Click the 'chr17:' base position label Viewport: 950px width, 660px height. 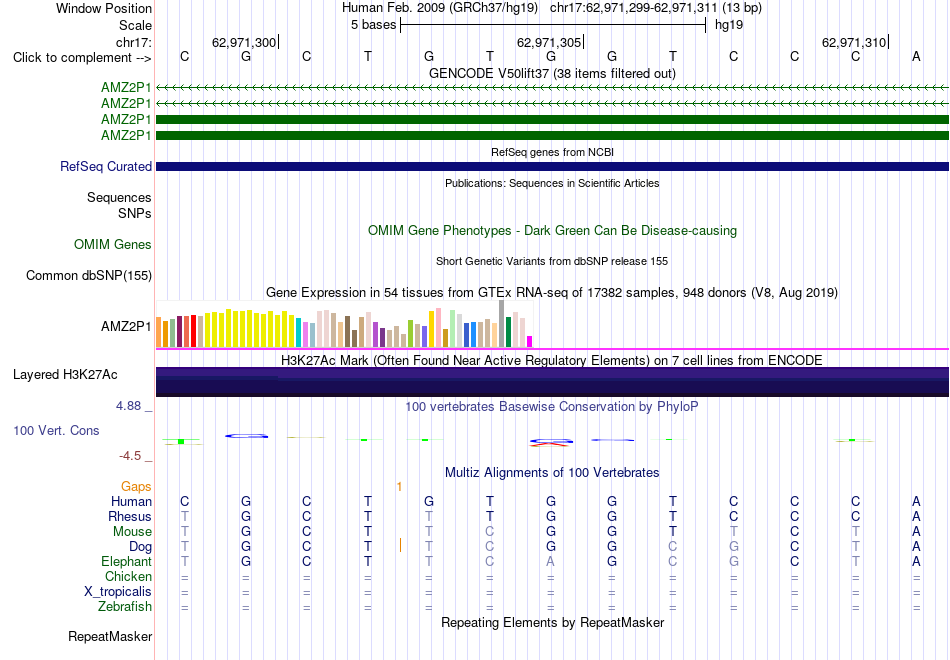[x=133, y=42]
